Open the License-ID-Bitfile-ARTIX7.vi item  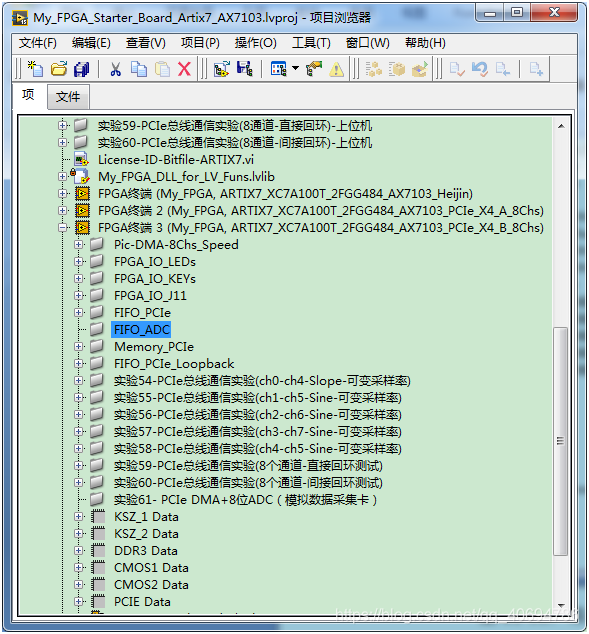tap(175, 160)
